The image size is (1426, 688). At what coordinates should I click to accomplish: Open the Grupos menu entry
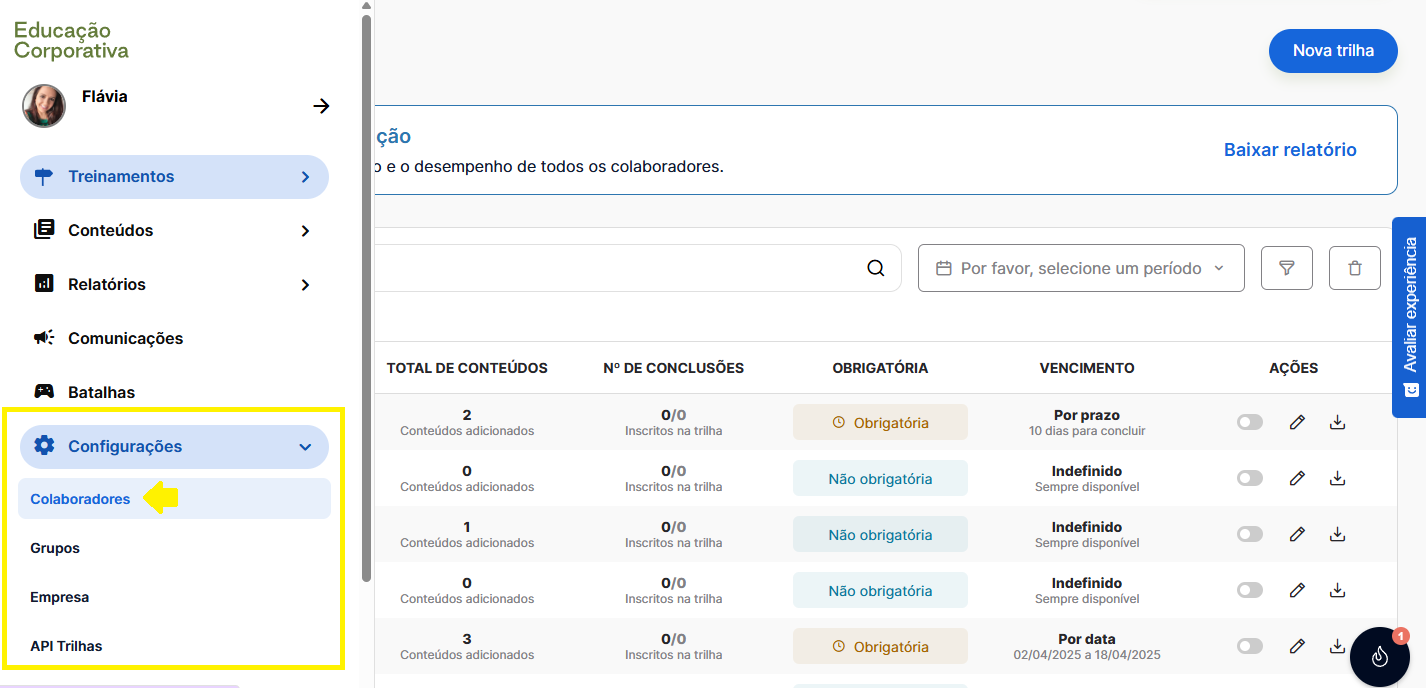click(54, 548)
